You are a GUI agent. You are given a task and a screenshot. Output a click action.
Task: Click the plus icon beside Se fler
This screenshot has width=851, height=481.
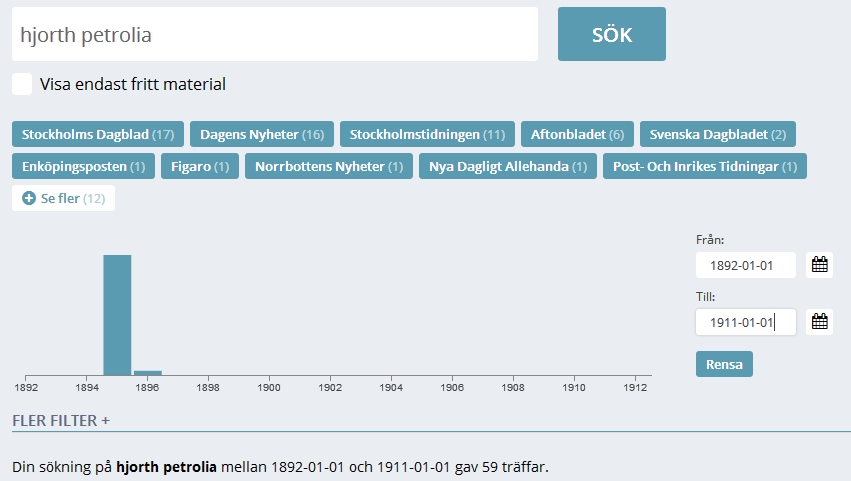click(x=29, y=198)
